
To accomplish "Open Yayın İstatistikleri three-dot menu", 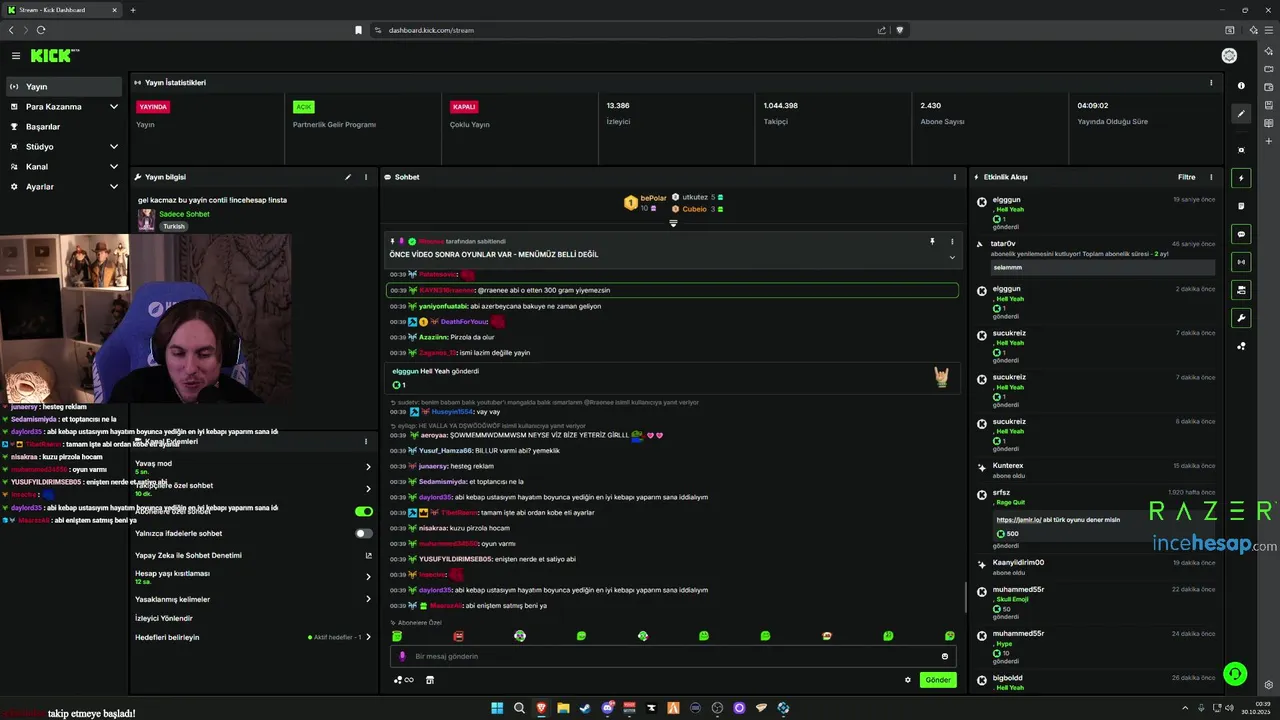I will click(x=1211, y=83).
